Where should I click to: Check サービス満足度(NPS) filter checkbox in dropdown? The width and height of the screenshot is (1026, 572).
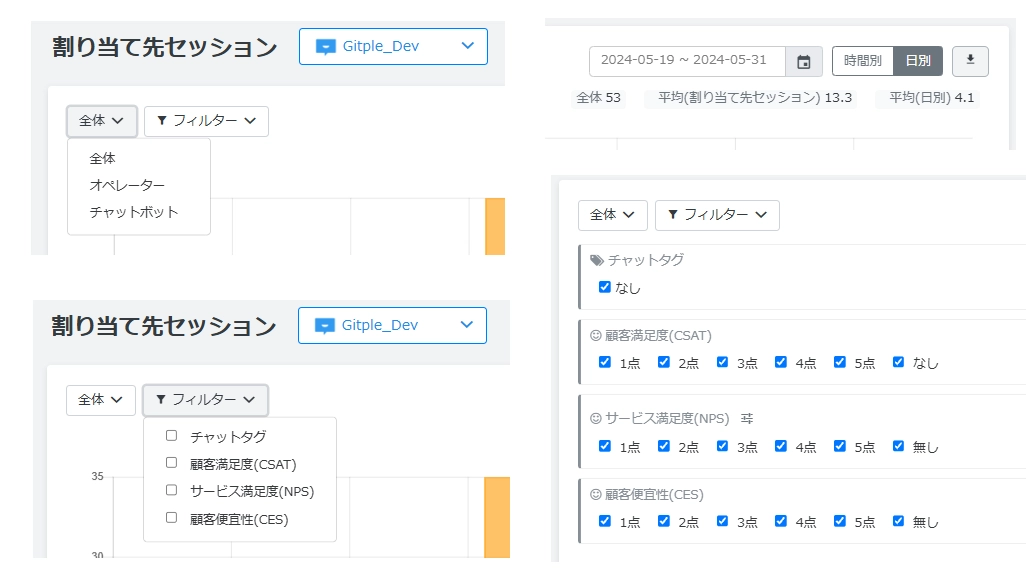pyautogui.click(x=171, y=490)
